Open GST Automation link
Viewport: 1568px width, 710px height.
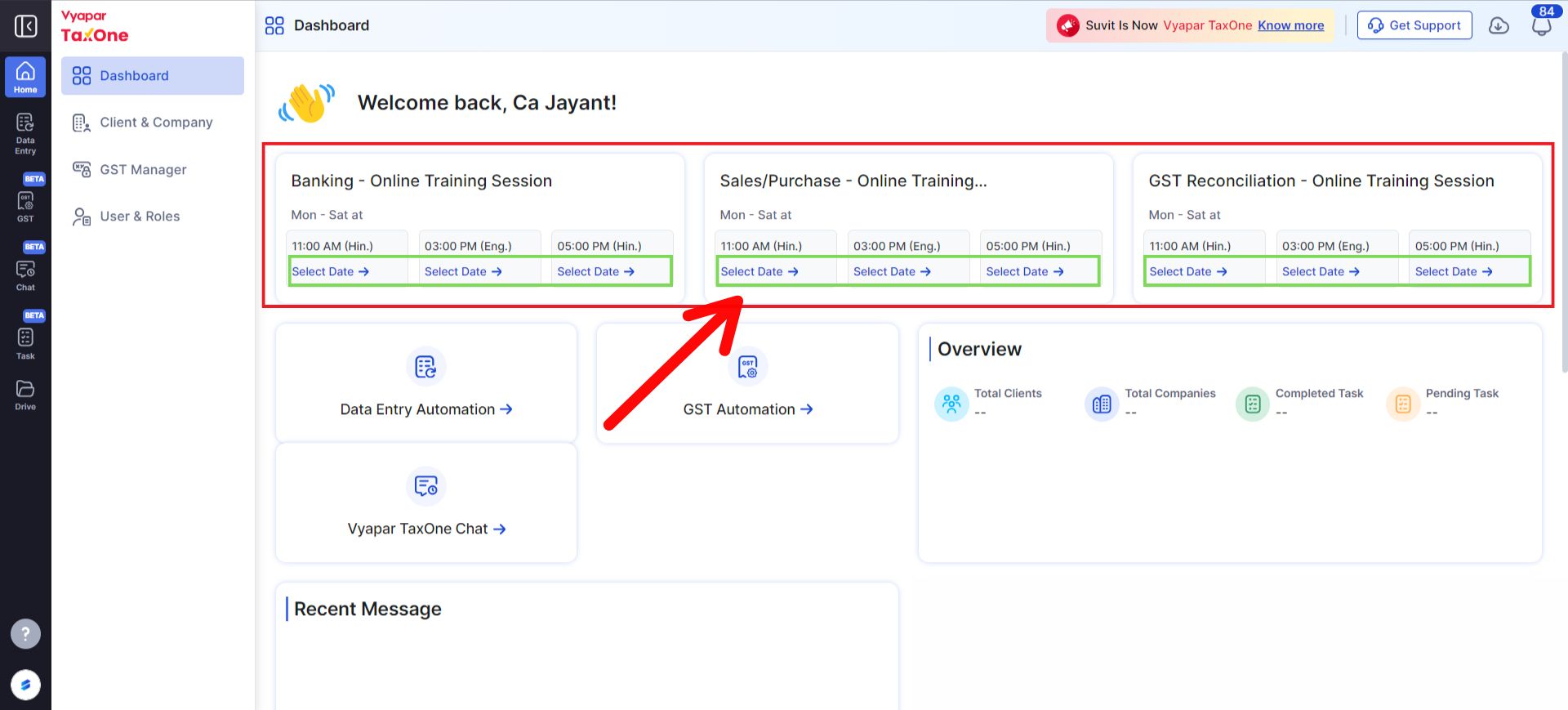click(x=748, y=409)
